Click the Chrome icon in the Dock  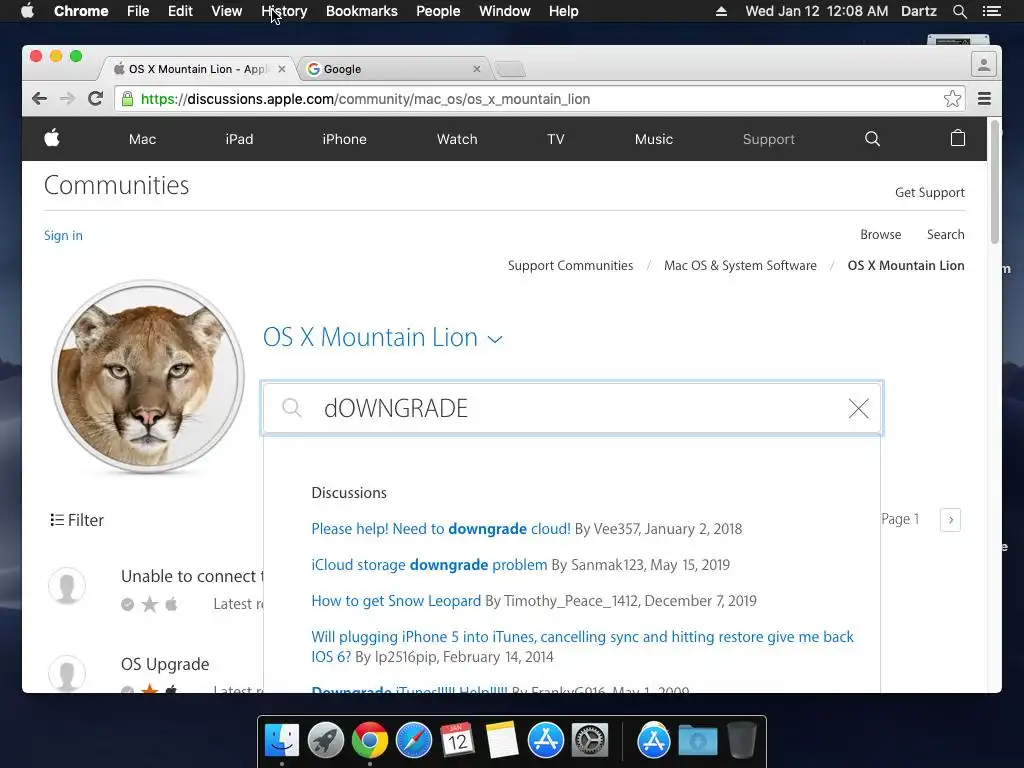click(370, 741)
